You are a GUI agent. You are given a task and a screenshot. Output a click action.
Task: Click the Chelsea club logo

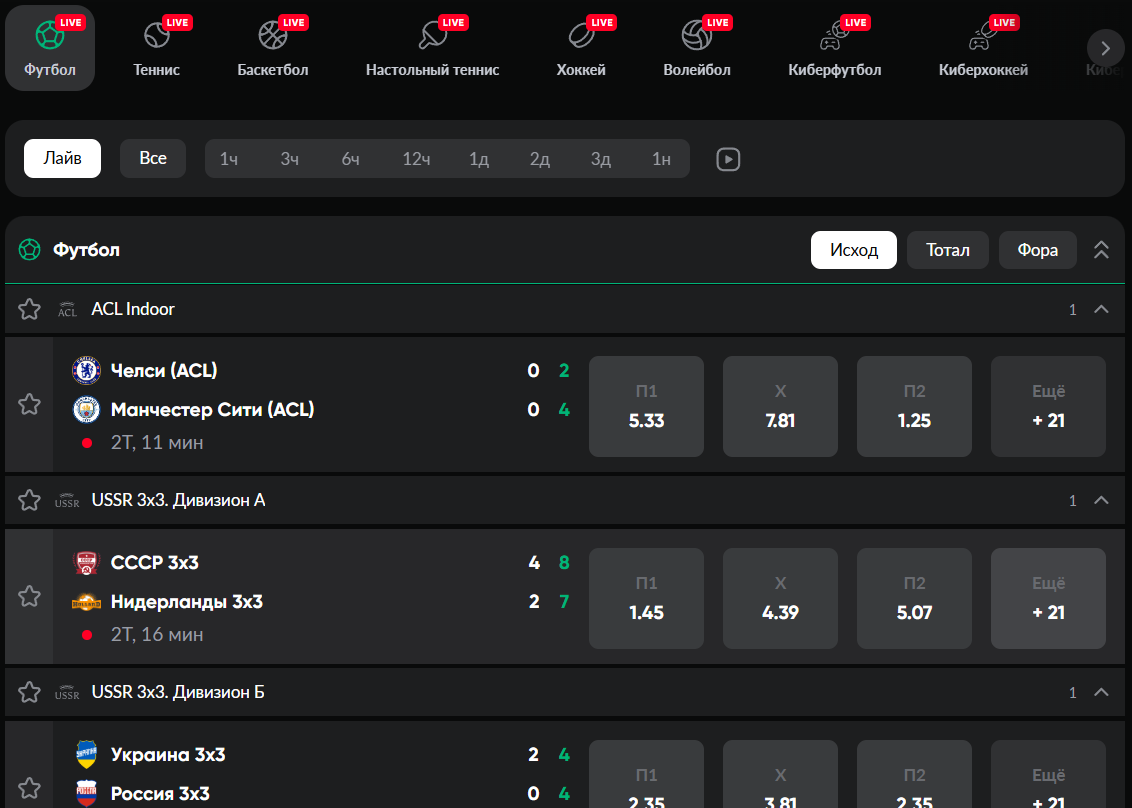pos(87,370)
